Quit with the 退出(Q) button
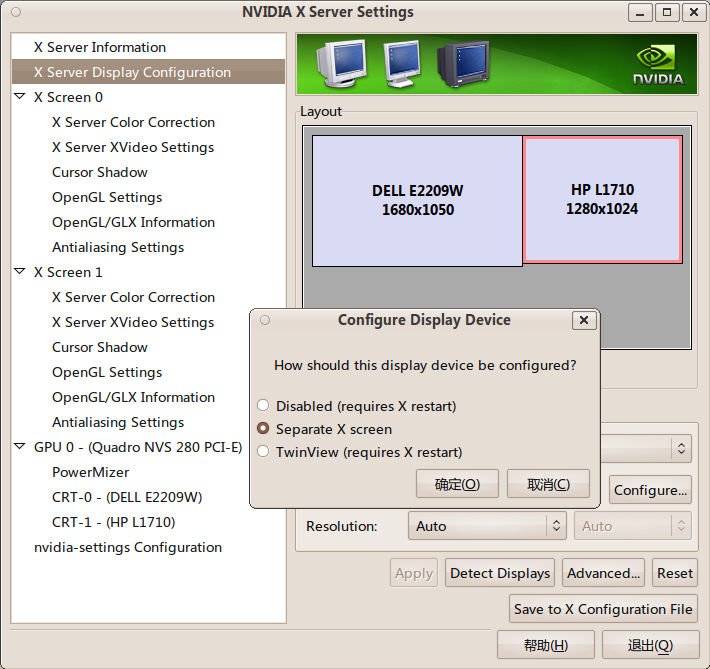Viewport: 710px width, 669px height. 650,645
